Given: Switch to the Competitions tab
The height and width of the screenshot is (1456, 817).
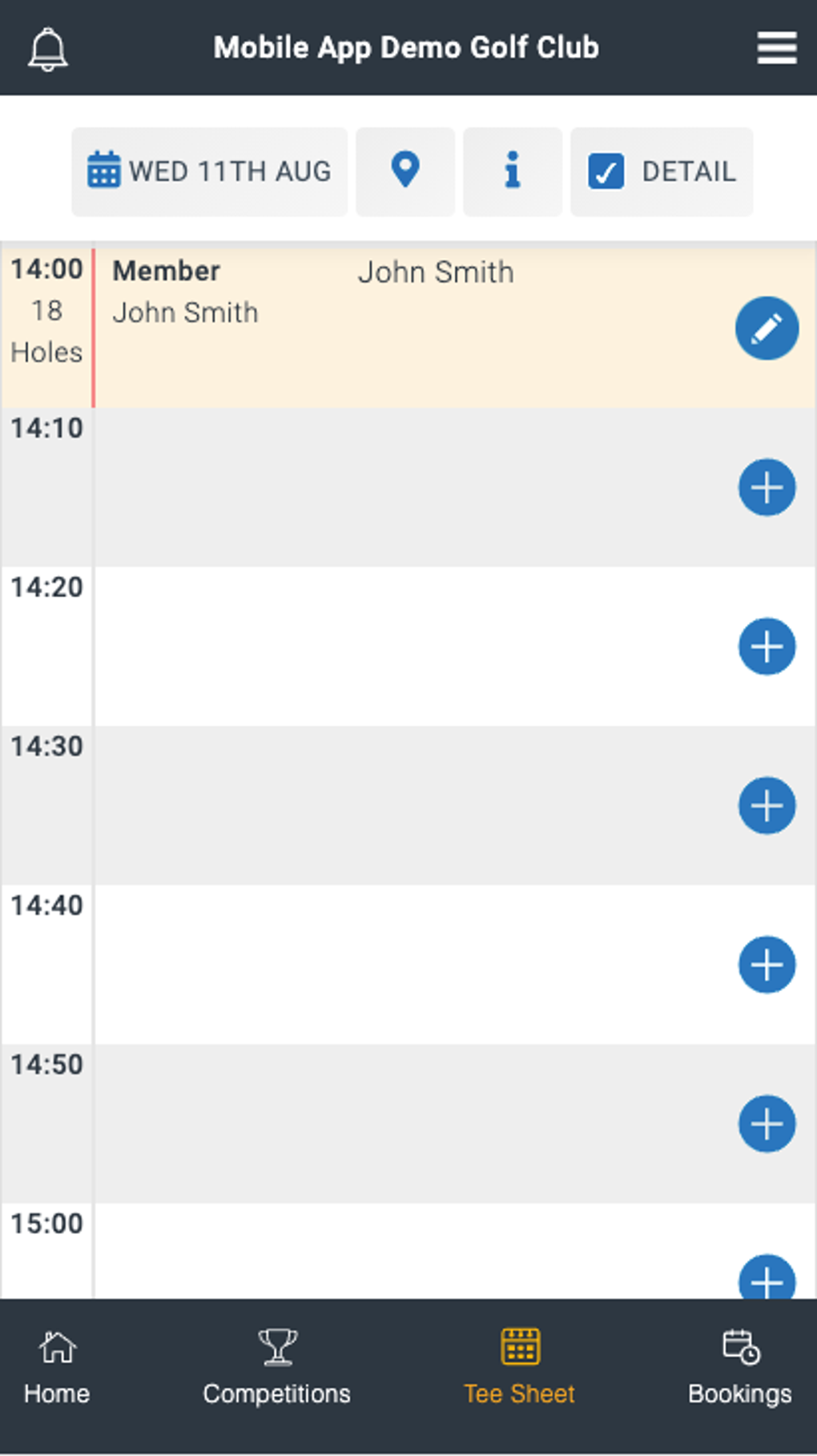Looking at the screenshot, I should [276, 1367].
